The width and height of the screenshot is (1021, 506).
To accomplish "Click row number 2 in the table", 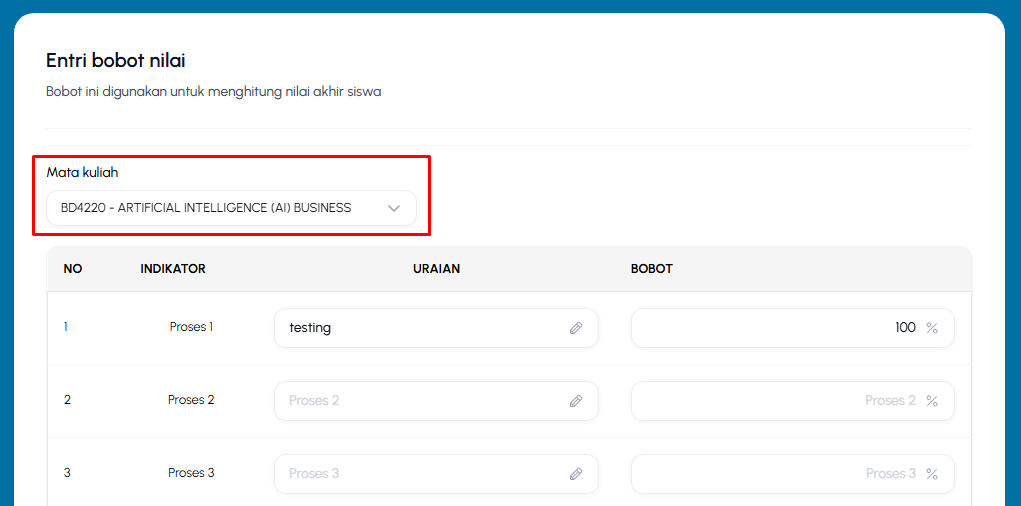I will [x=67, y=400].
